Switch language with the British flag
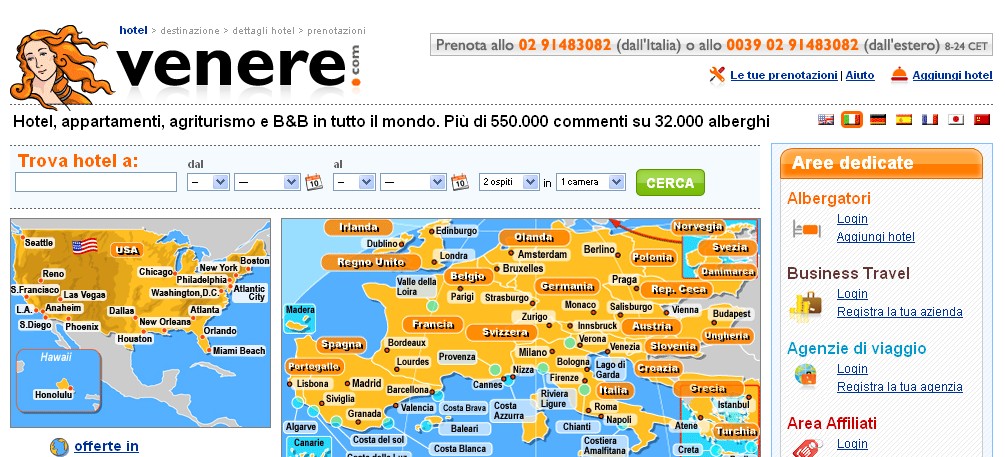The height and width of the screenshot is (457, 1005). click(826, 120)
